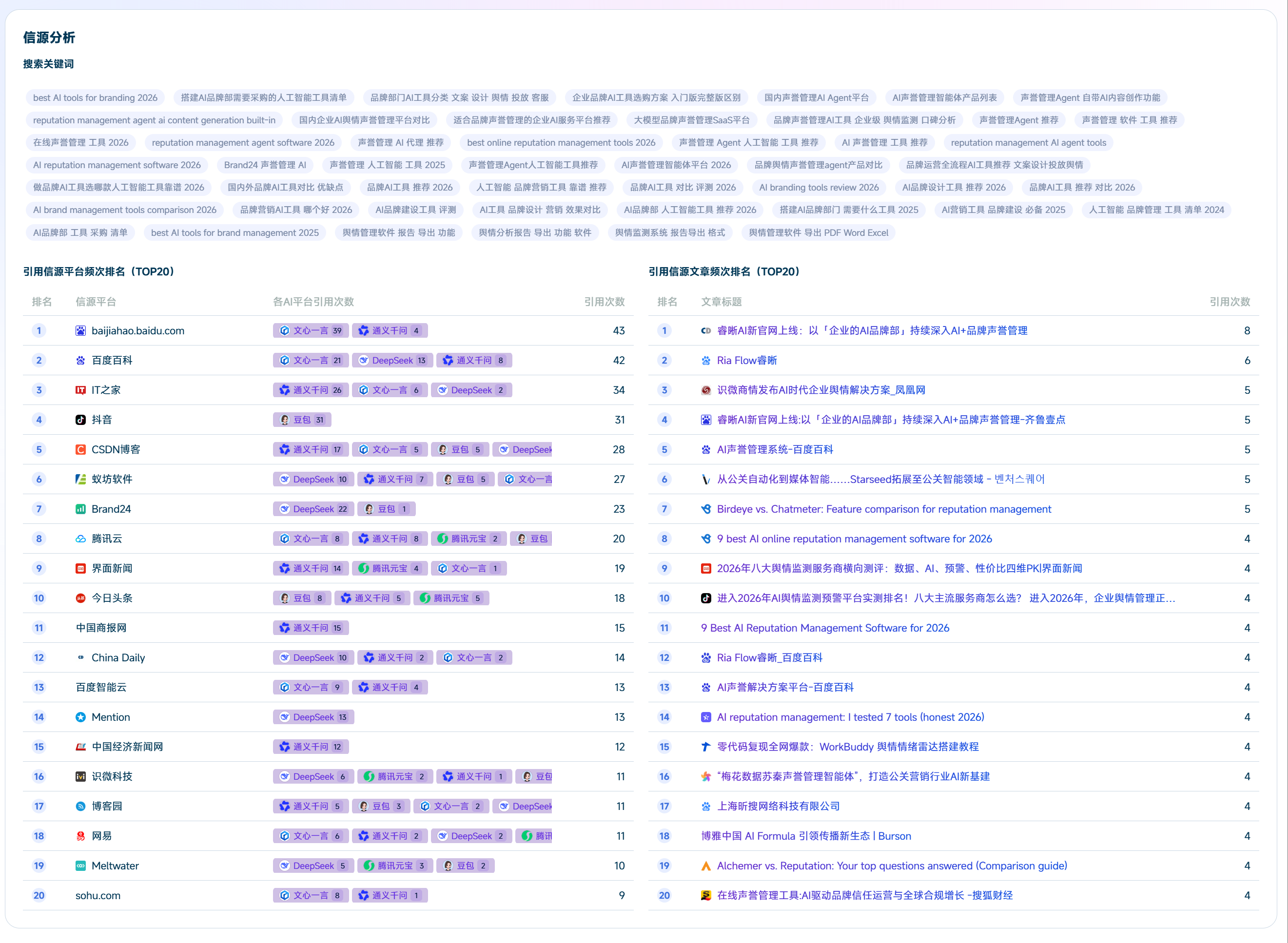The height and width of the screenshot is (943, 1288).
Task: Click keyword tag 'best AI tools for branding 2026'
Action: [x=96, y=97]
